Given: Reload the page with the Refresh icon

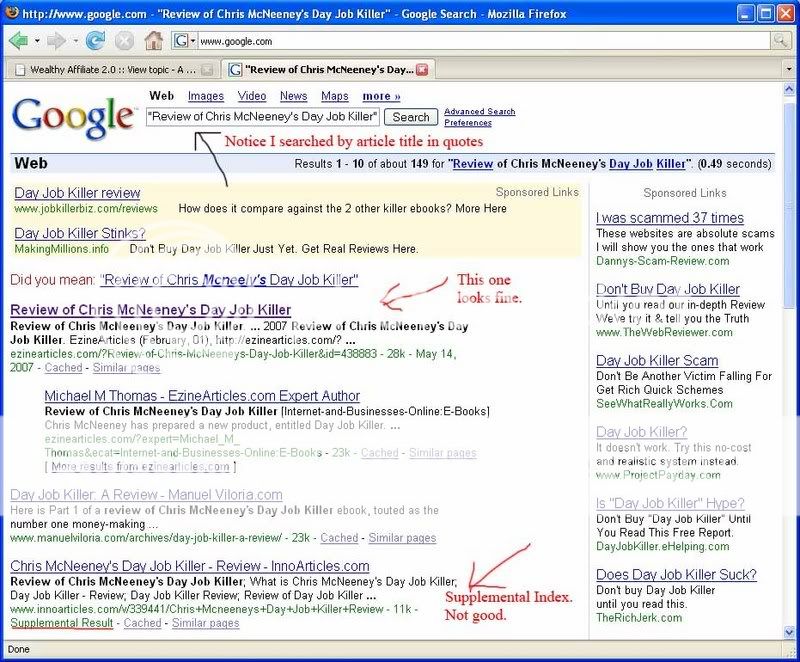Looking at the screenshot, I should pyautogui.click(x=95, y=40).
